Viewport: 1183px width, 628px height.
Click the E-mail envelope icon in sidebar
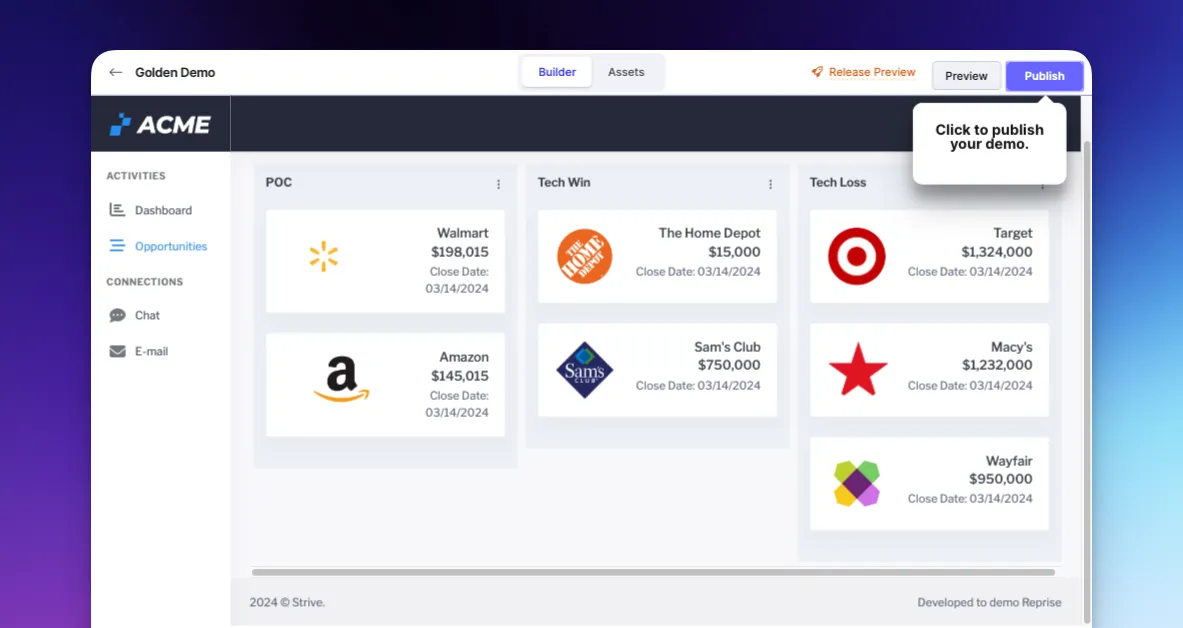(117, 351)
